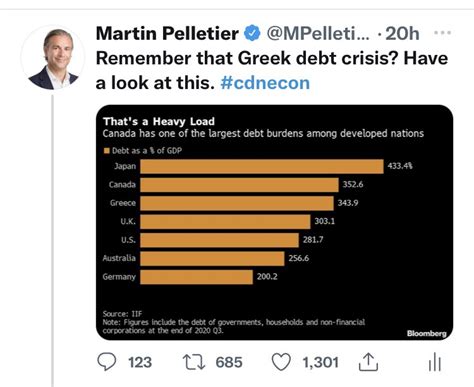This screenshot has height=387, width=474.
Task: Click the Canada 352.6 bar
Action: coord(239,185)
